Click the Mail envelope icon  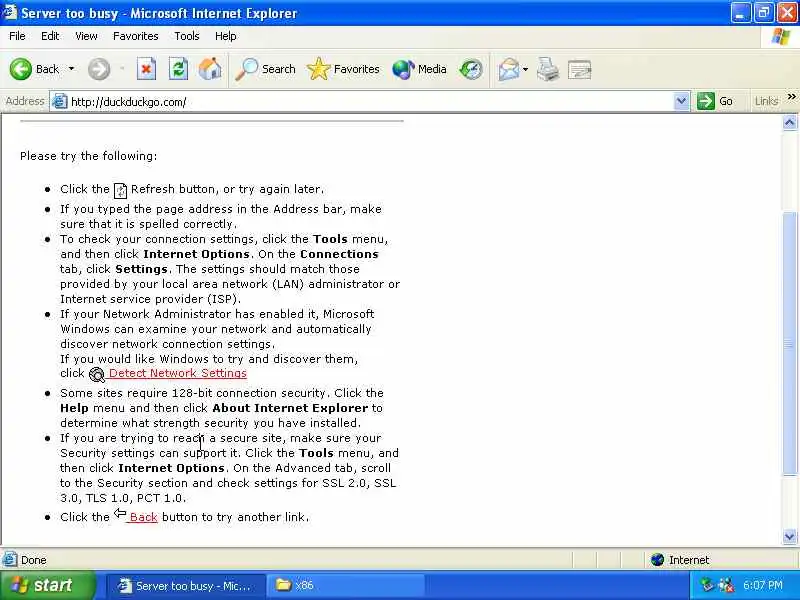tap(509, 69)
